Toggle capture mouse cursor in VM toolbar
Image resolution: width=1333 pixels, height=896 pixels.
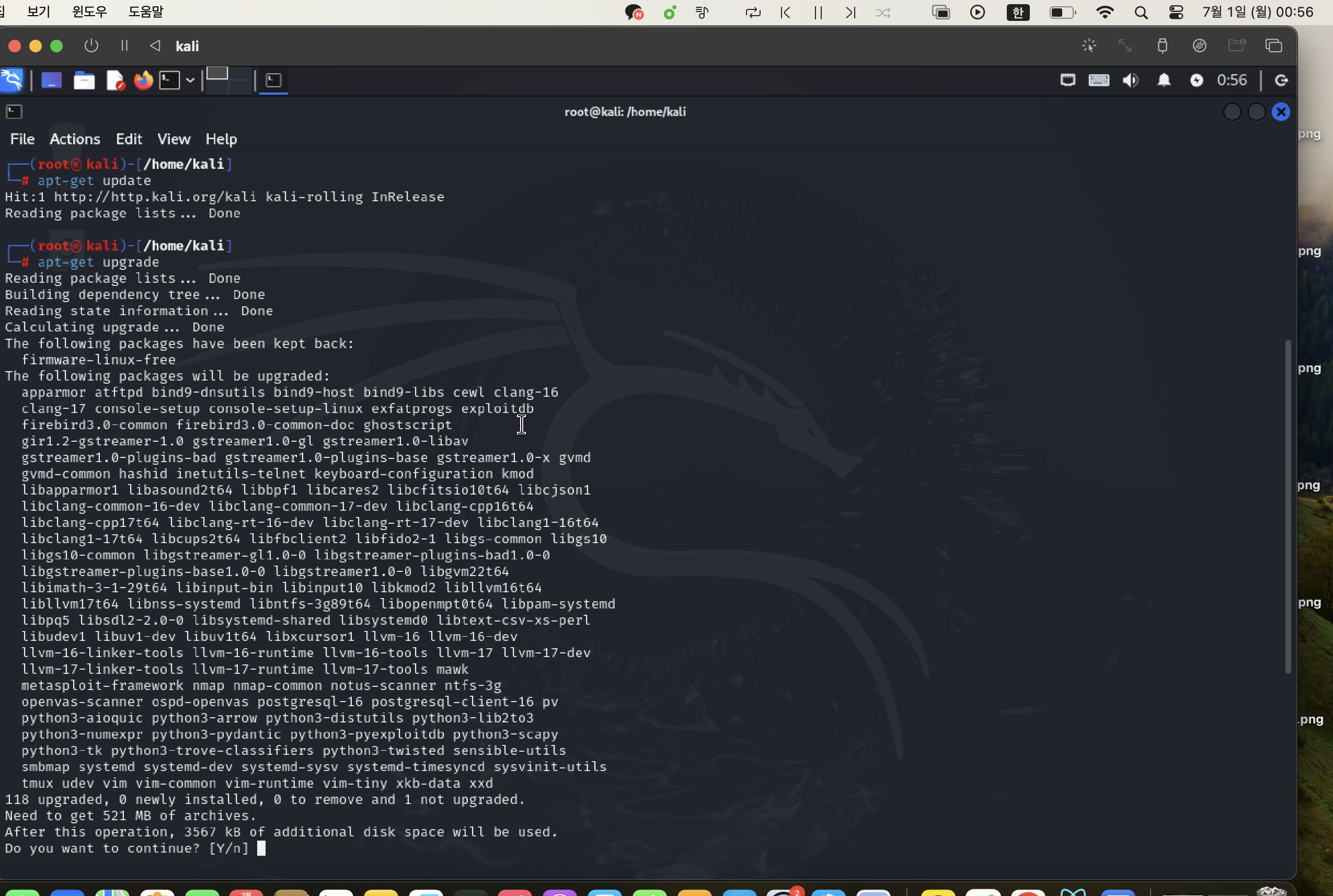click(x=1089, y=45)
